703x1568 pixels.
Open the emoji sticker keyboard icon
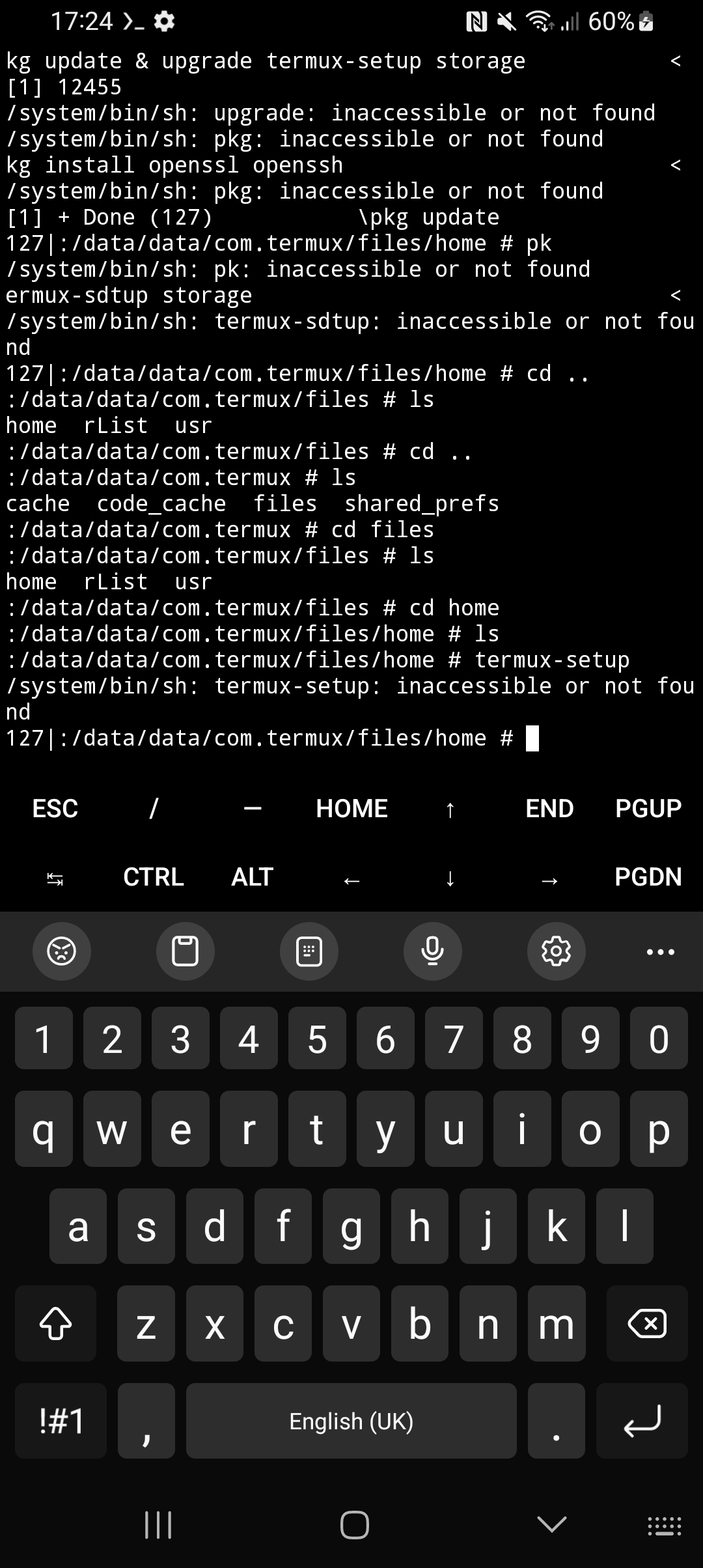61,951
